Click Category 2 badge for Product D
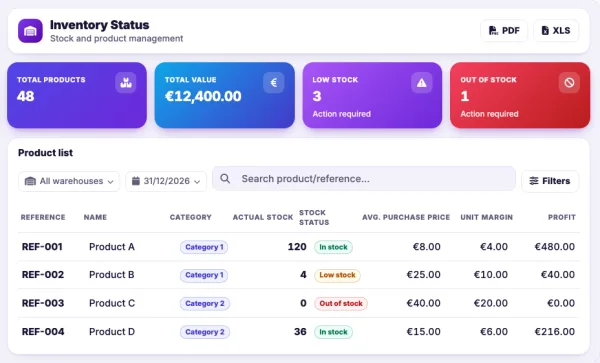Viewport: 600px width, 363px height. 205,332
